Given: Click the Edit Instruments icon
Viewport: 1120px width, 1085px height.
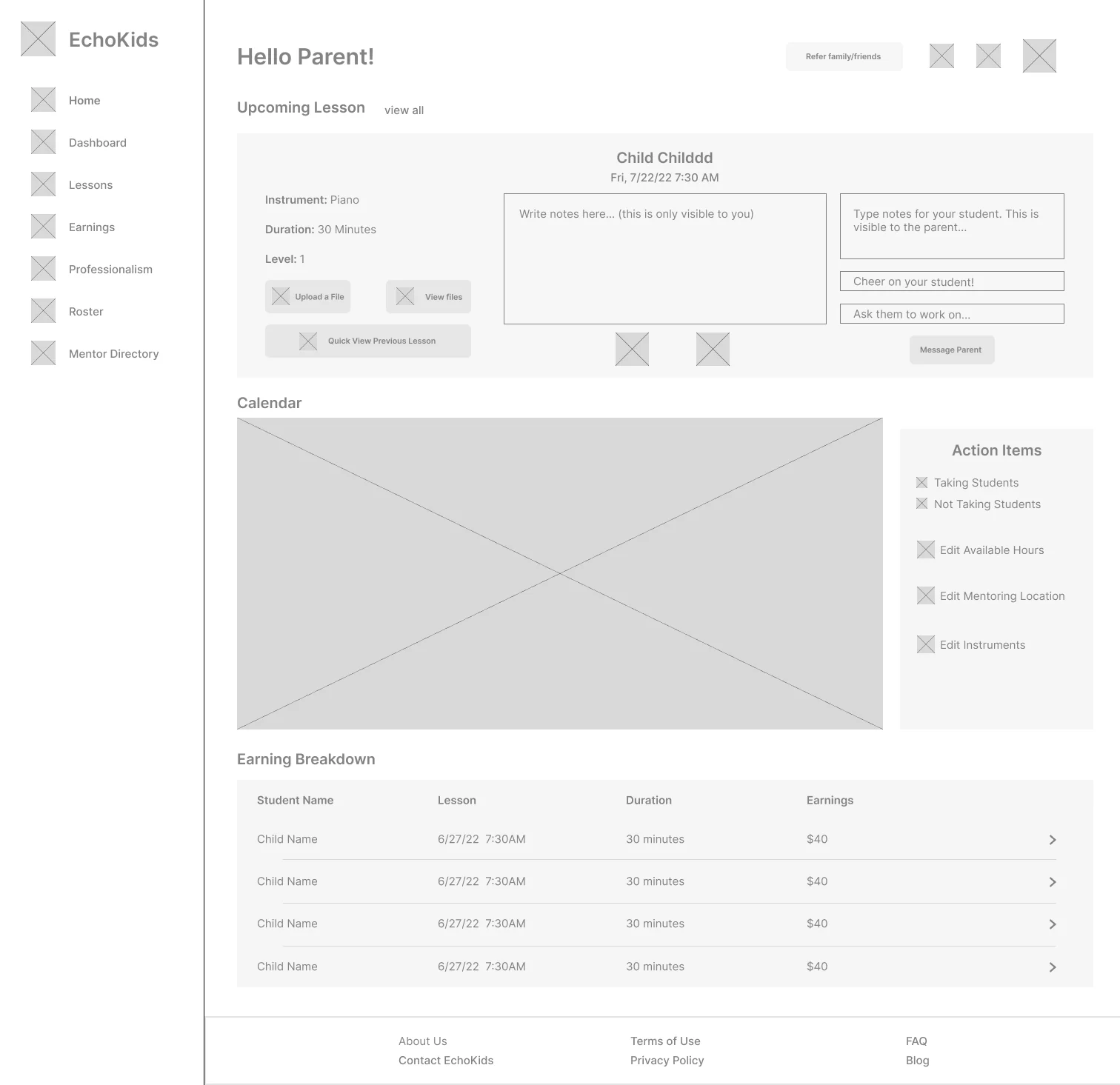Looking at the screenshot, I should (926, 644).
